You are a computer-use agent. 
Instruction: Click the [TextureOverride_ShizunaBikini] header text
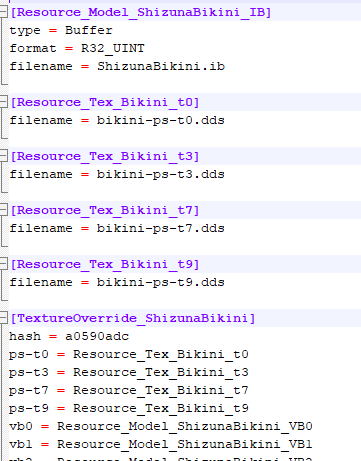coord(133,318)
